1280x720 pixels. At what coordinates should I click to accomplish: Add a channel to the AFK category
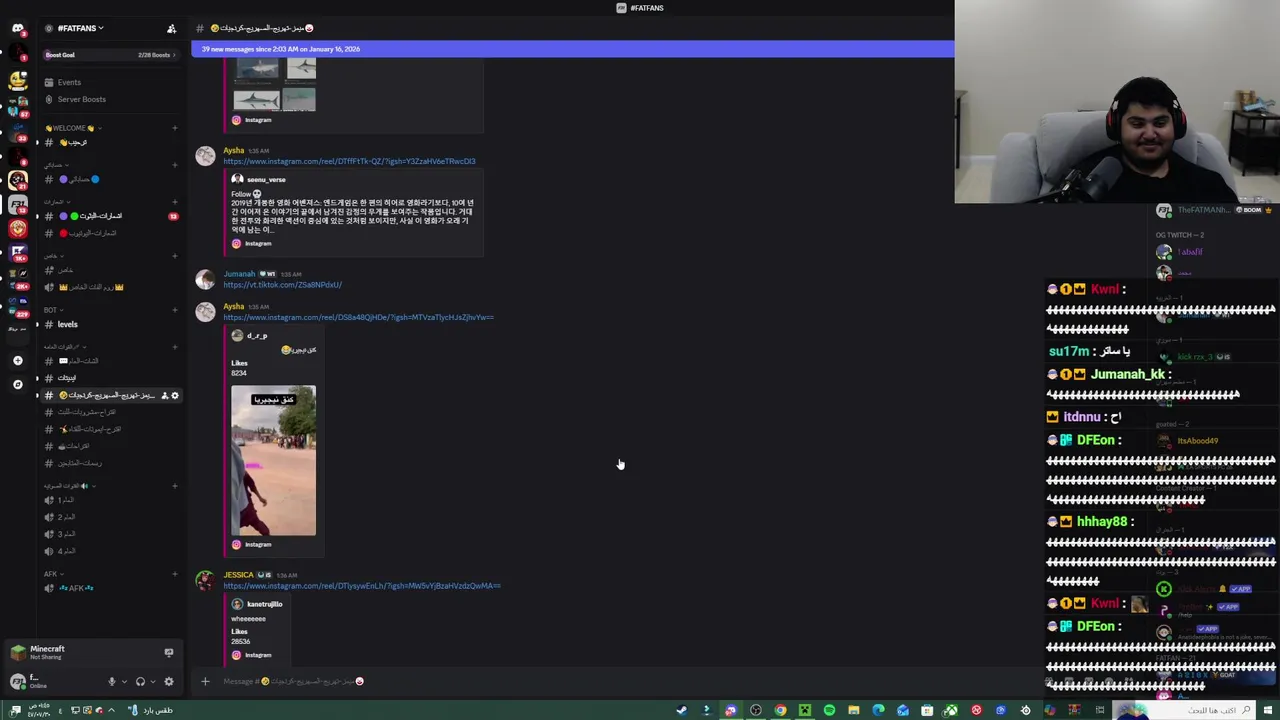pyautogui.click(x=174, y=574)
